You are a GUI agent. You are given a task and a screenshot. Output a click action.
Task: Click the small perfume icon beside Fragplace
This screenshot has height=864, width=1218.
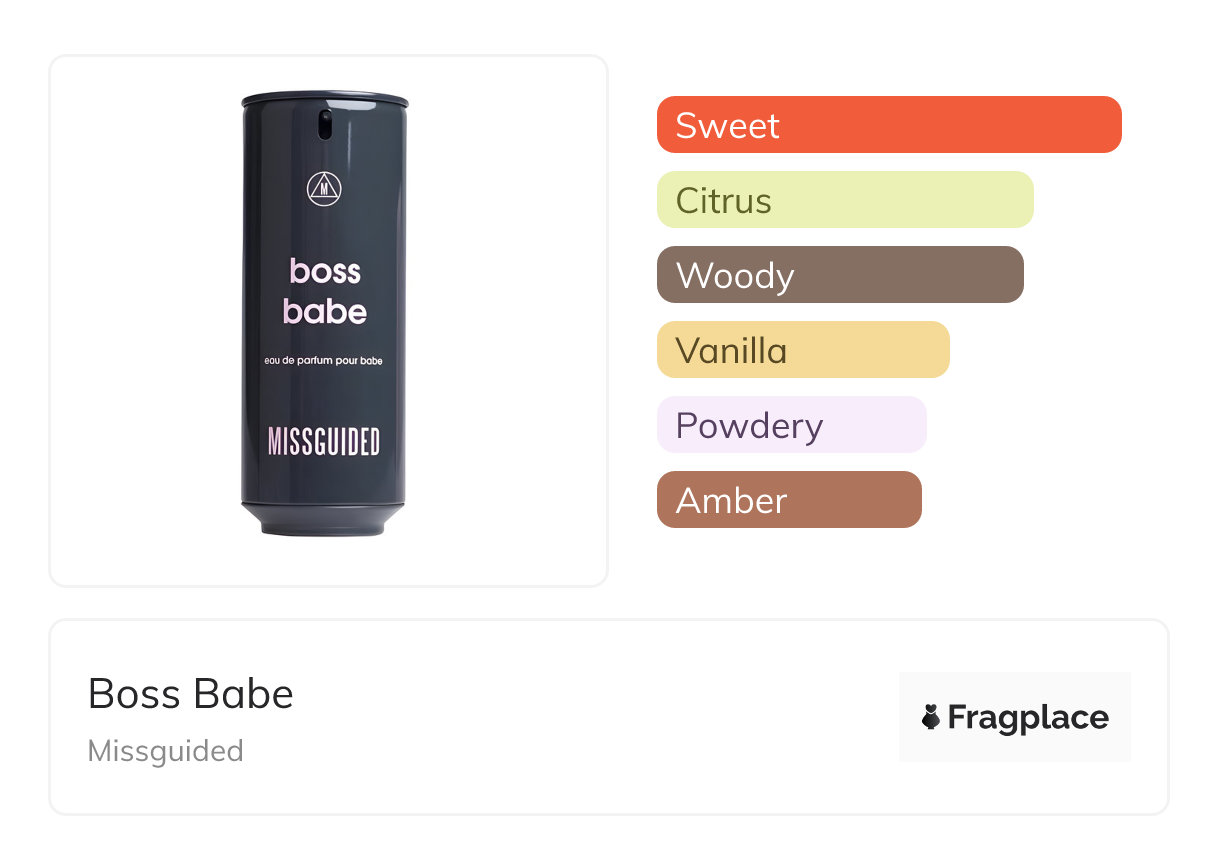point(931,717)
